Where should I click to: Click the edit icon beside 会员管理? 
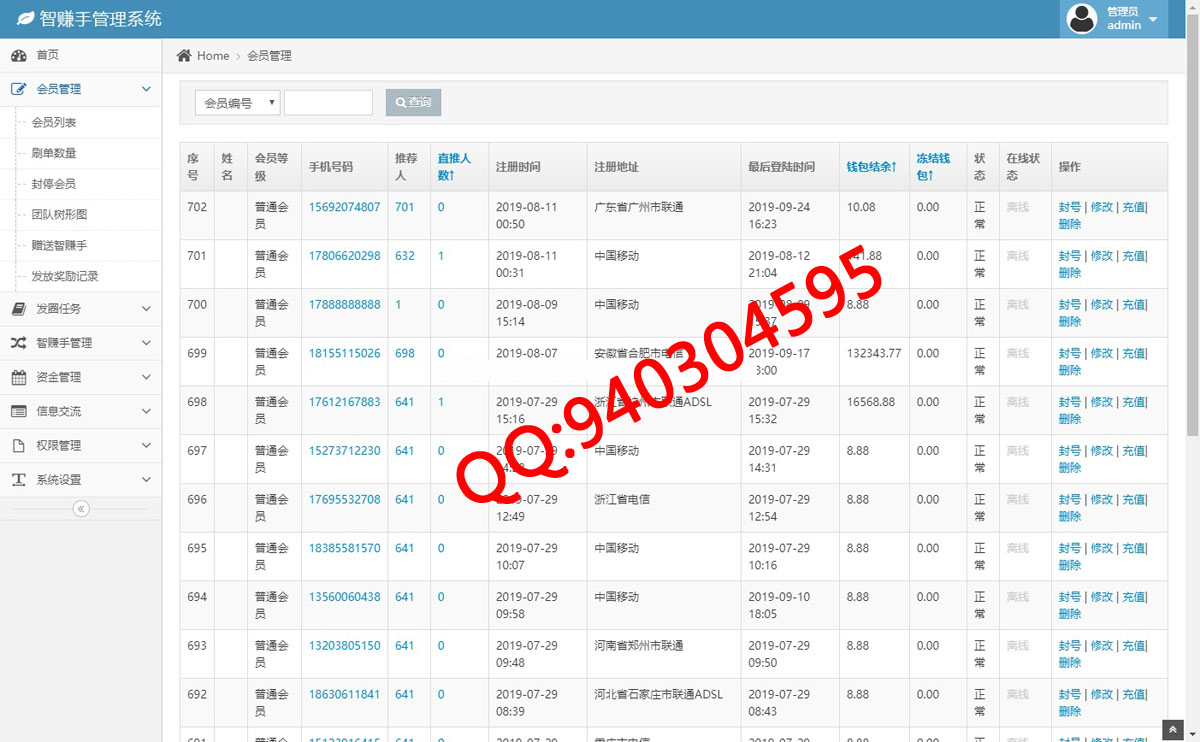point(18,89)
